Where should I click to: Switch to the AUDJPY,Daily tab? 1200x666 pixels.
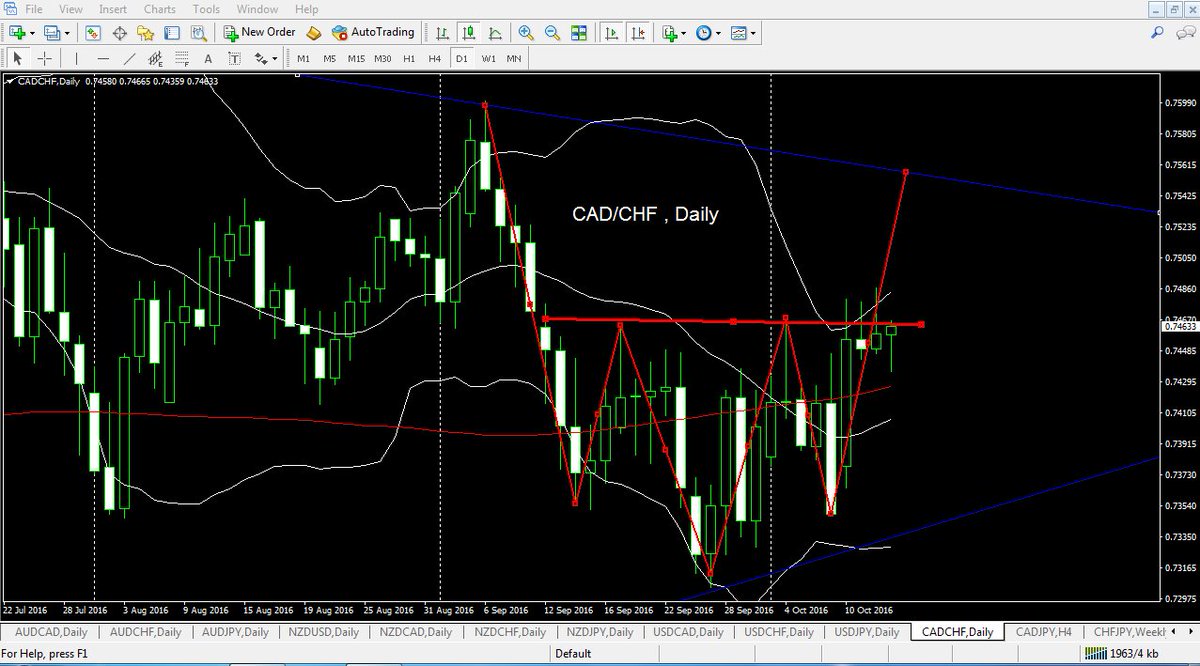pos(234,632)
